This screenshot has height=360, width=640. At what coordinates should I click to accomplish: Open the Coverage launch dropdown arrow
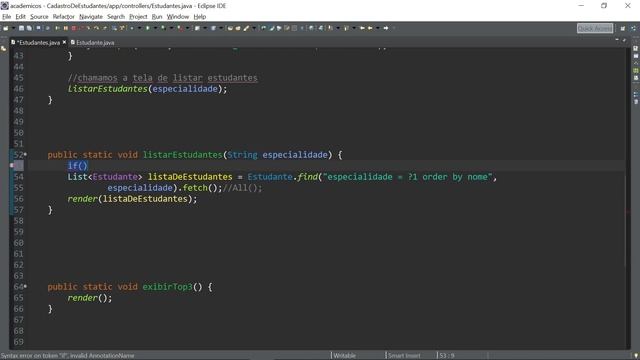coord(171,28)
